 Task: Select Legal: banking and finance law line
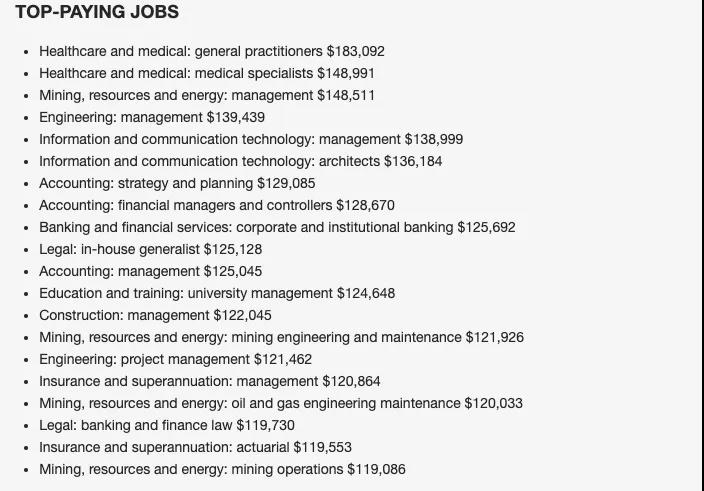[166, 425]
